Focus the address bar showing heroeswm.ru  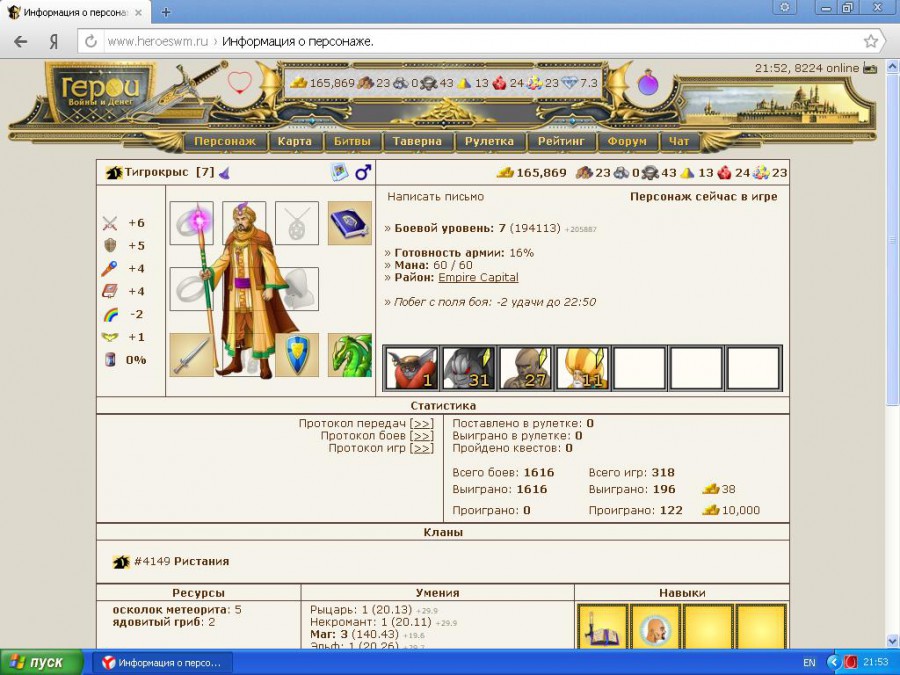(x=482, y=41)
